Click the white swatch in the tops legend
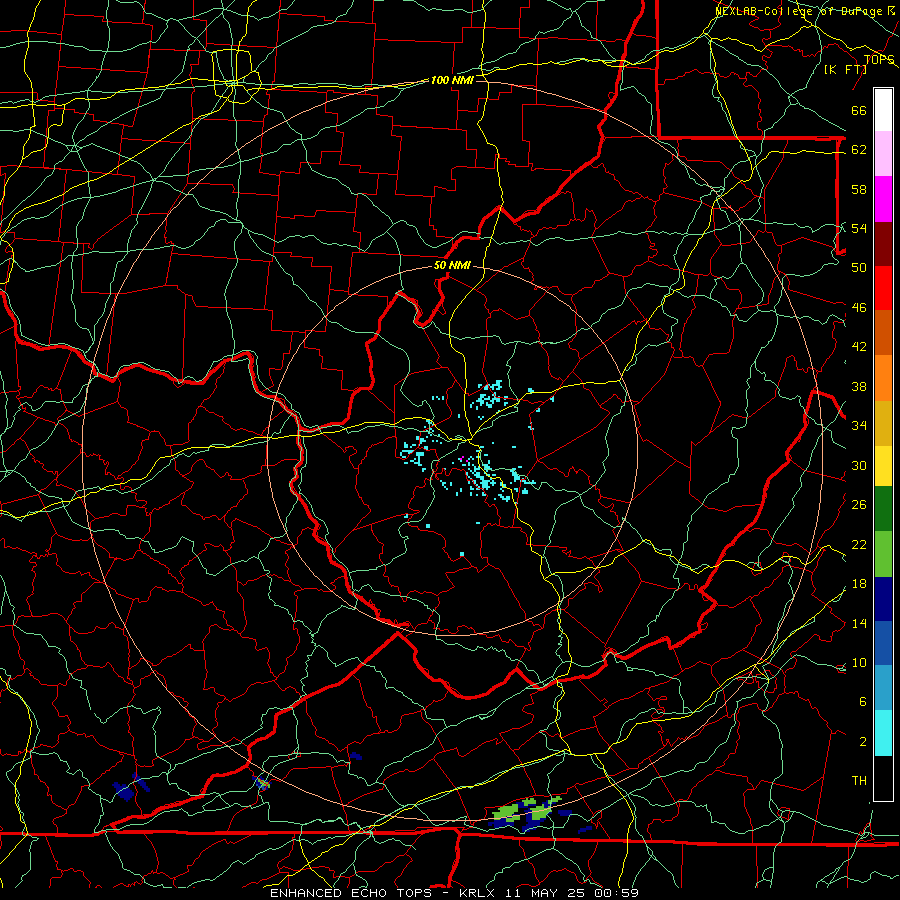 (883, 110)
